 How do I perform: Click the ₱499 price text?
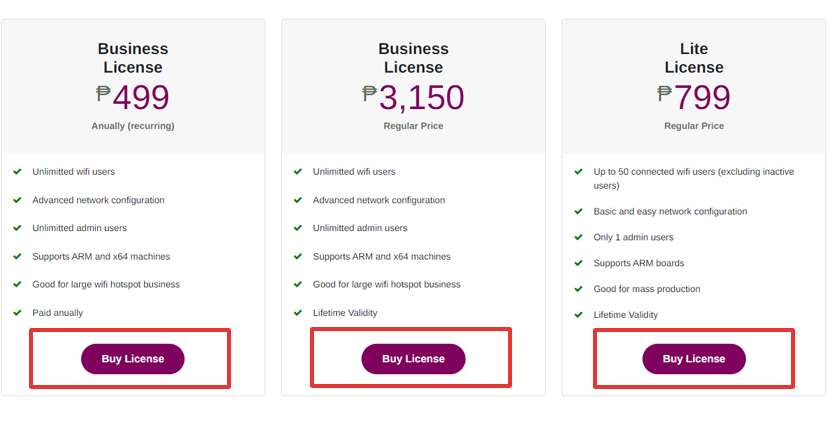coord(133,97)
